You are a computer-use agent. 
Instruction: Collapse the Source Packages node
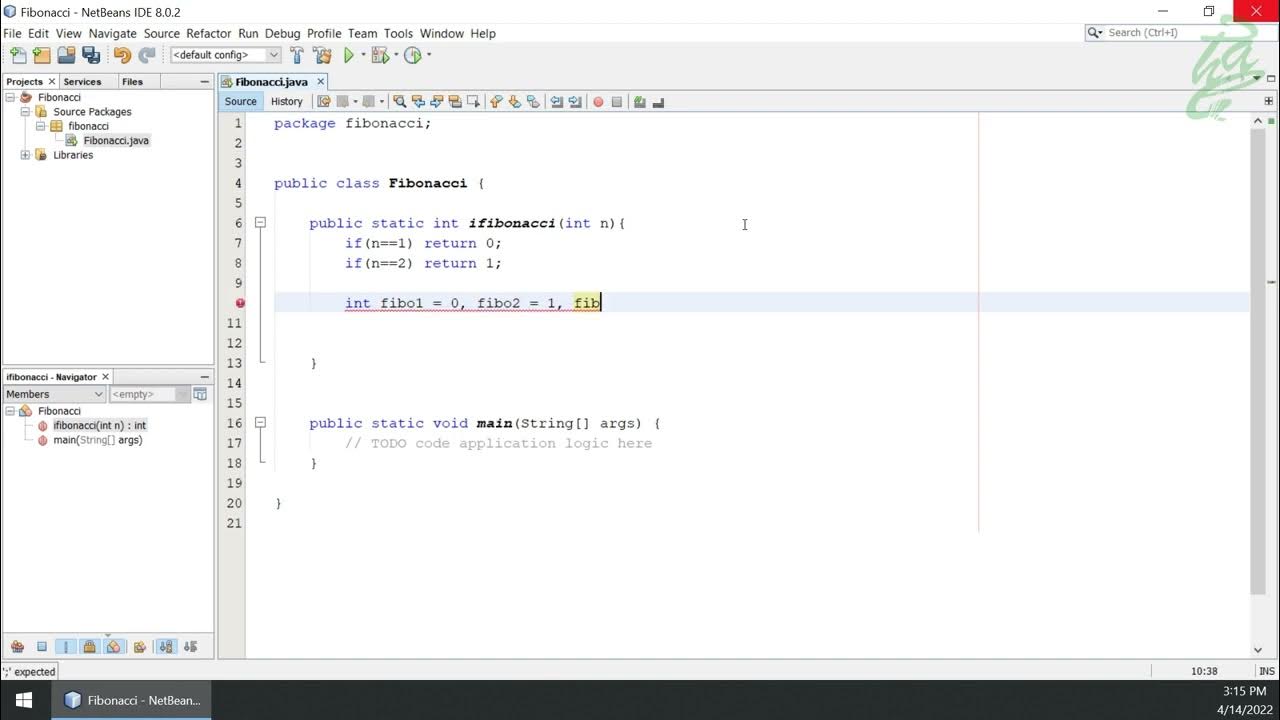(x=26, y=112)
